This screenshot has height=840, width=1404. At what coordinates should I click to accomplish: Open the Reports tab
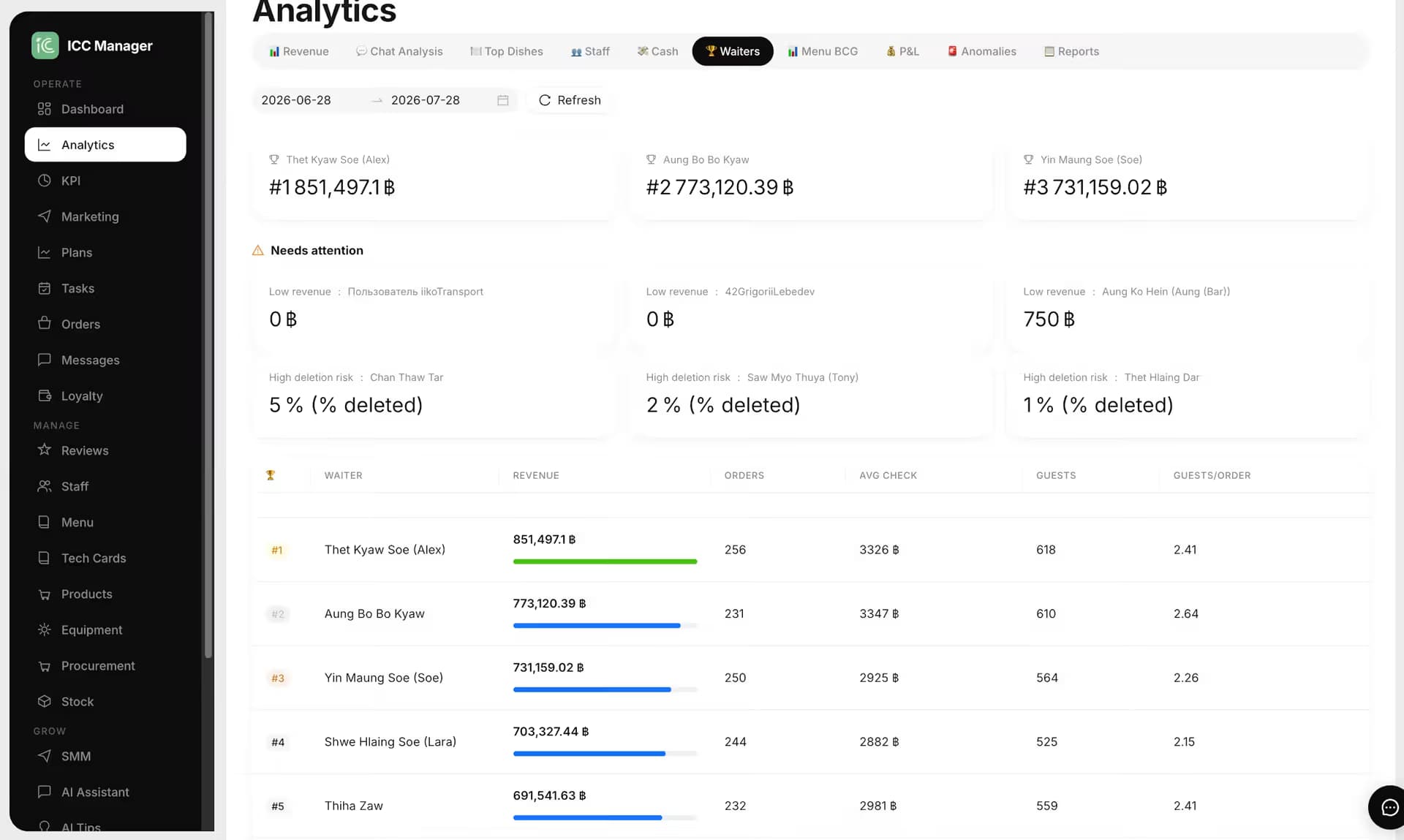click(x=1071, y=51)
